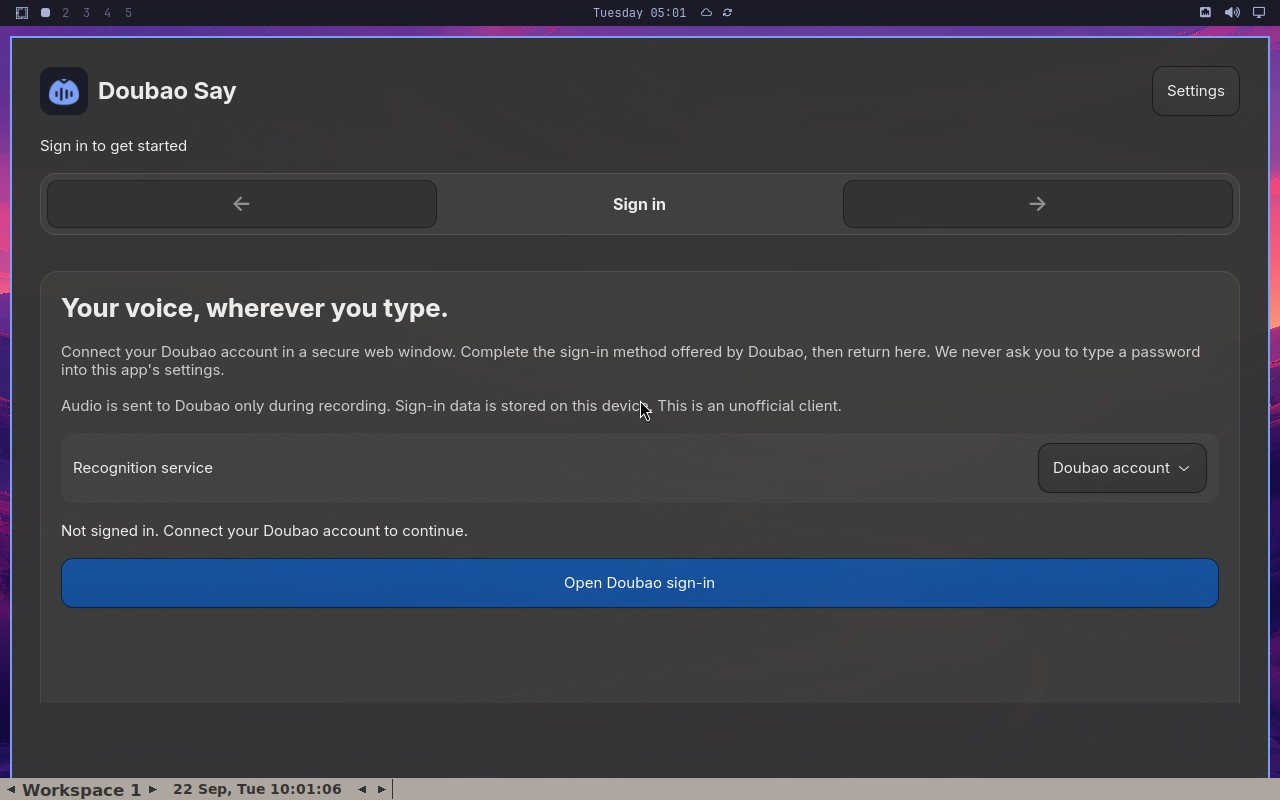
Task: Open the Doubao account recognition service dropdown
Action: click(x=1122, y=468)
